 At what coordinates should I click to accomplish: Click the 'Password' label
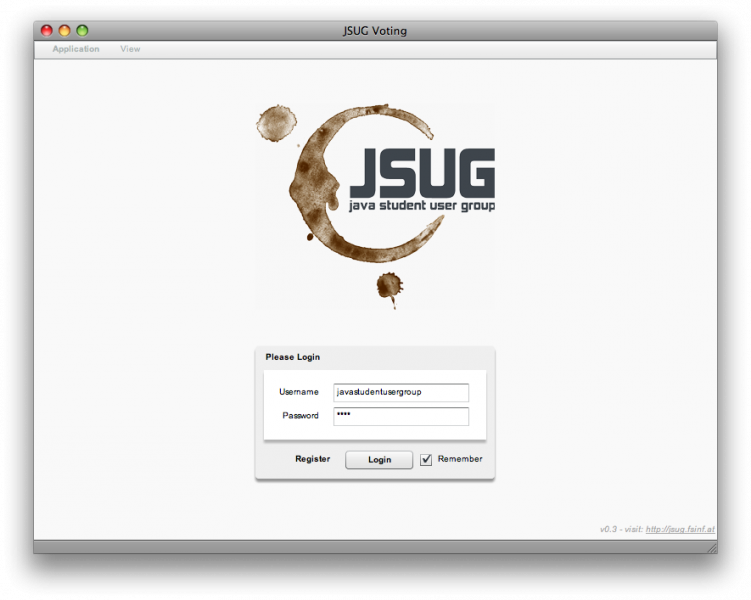point(300,415)
